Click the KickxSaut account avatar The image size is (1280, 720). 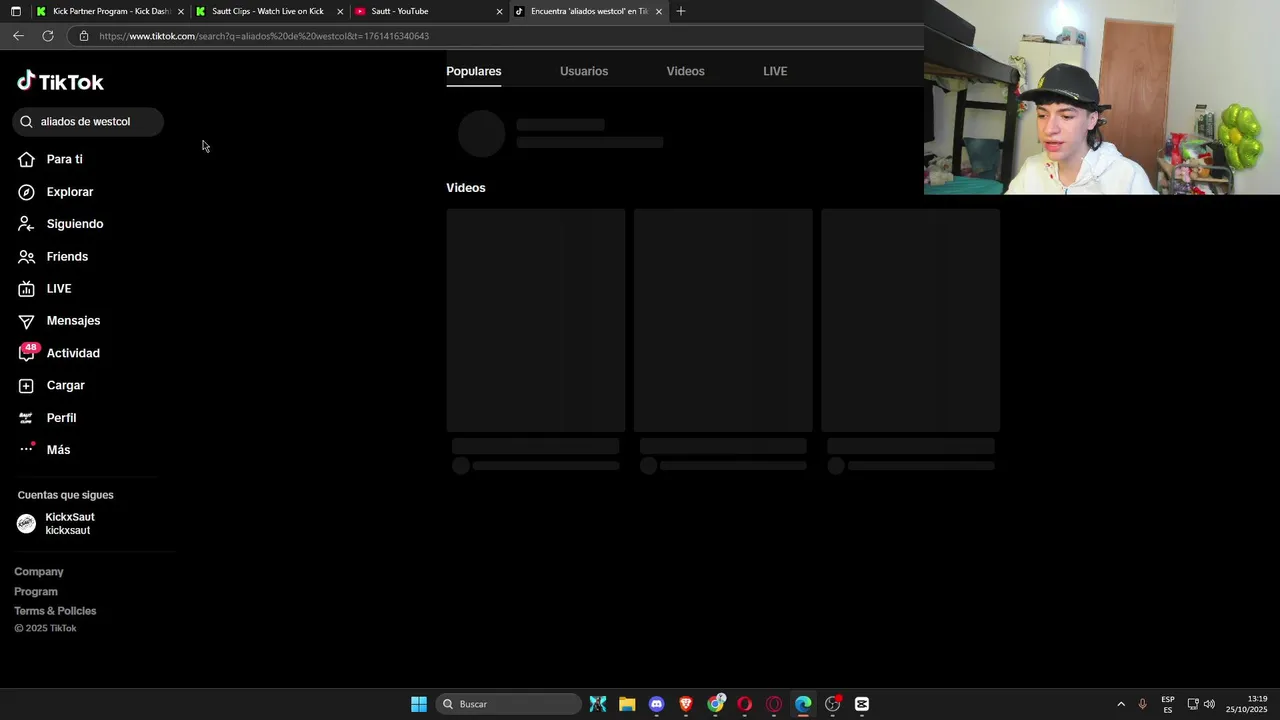pos(27,524)
